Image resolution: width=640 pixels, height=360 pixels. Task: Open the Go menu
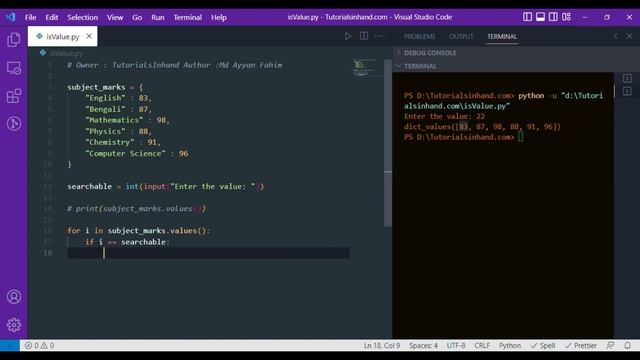pos(137,17)
